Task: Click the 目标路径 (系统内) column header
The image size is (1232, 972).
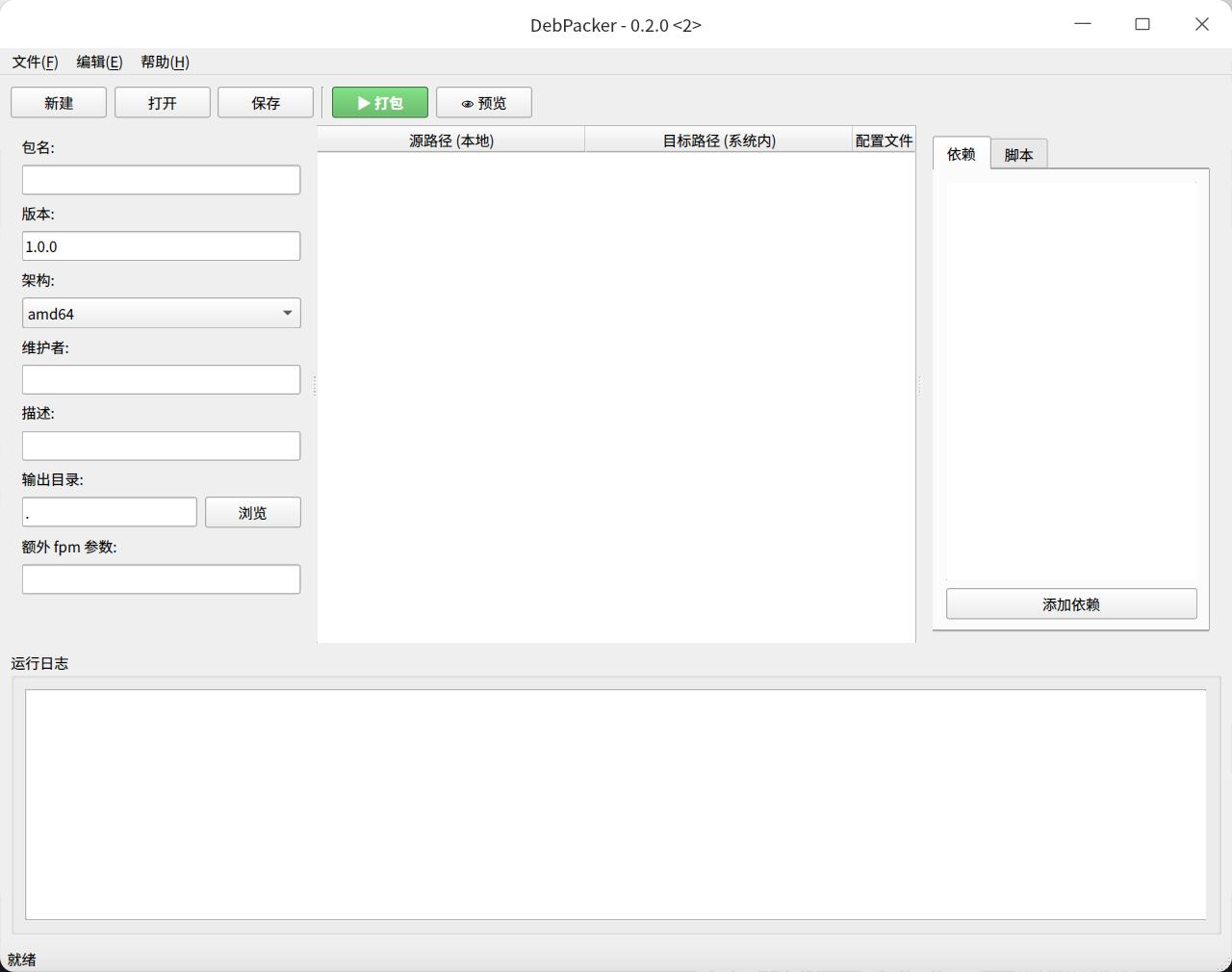Action: 719,141
